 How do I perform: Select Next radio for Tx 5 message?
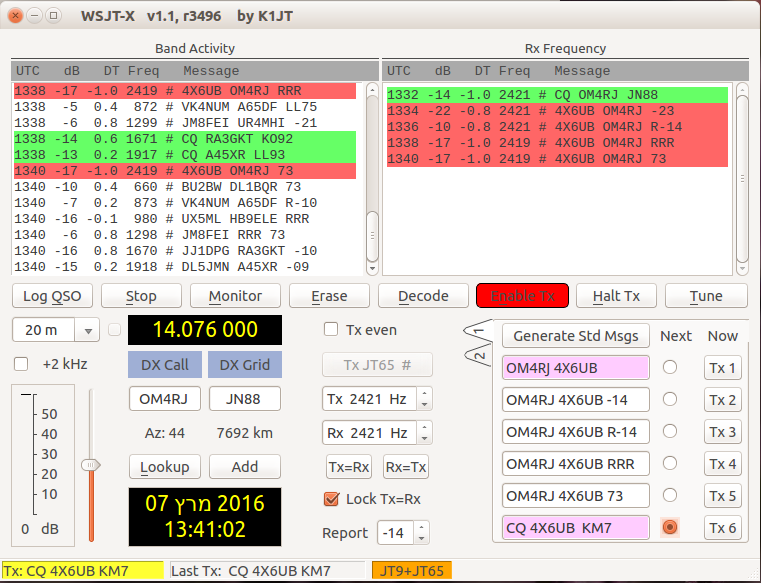[670, 495]
